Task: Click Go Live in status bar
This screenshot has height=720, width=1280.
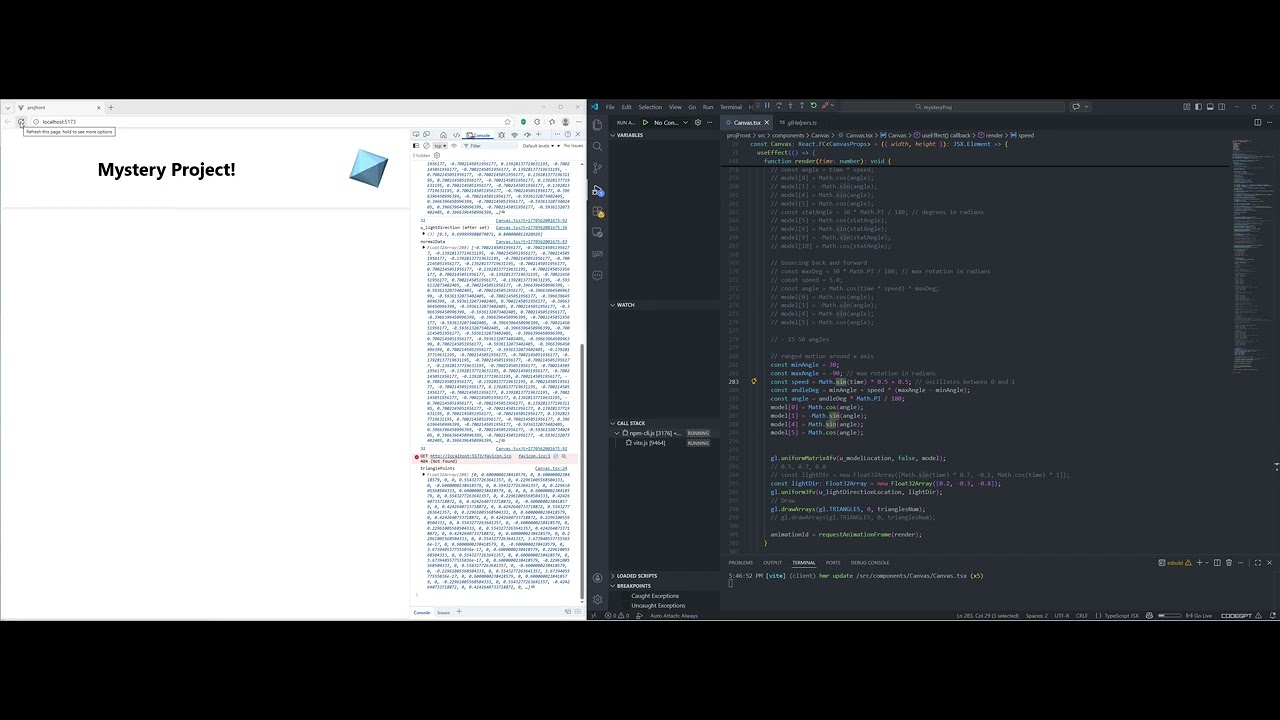Action: pos(1199,616)
